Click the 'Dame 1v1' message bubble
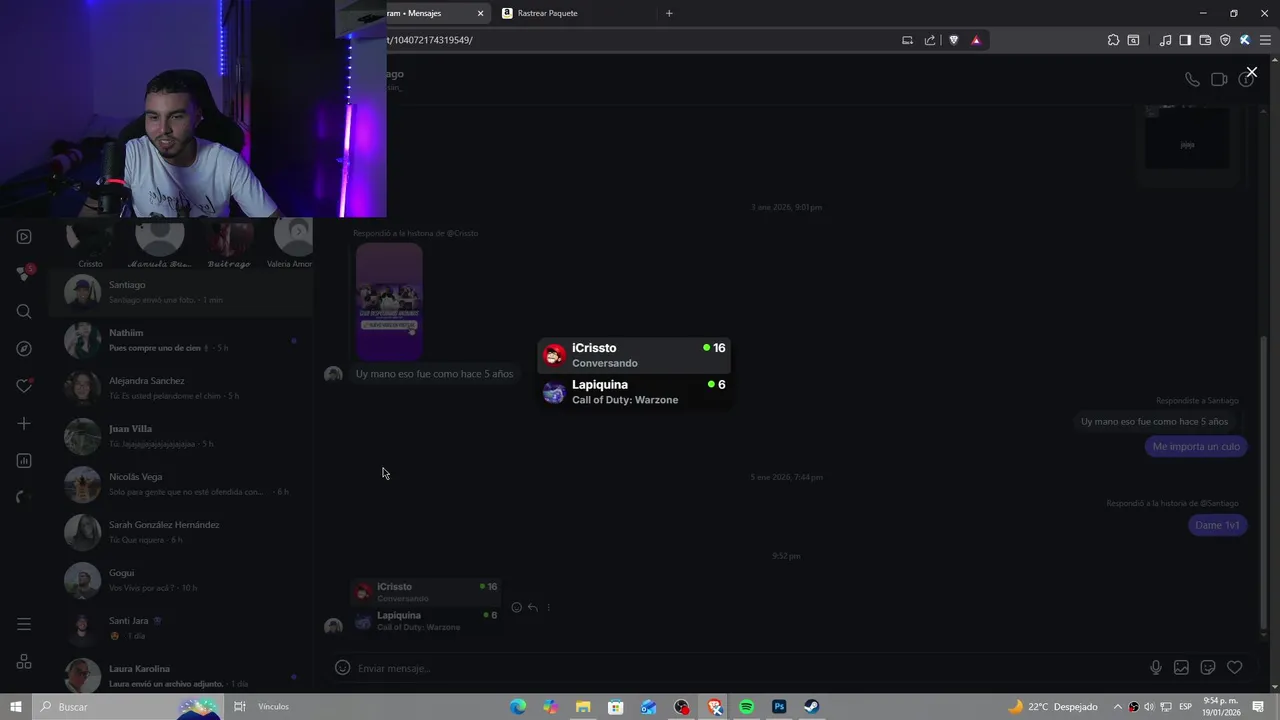Screen dimensions: 1280x720 click(1217, 525)
